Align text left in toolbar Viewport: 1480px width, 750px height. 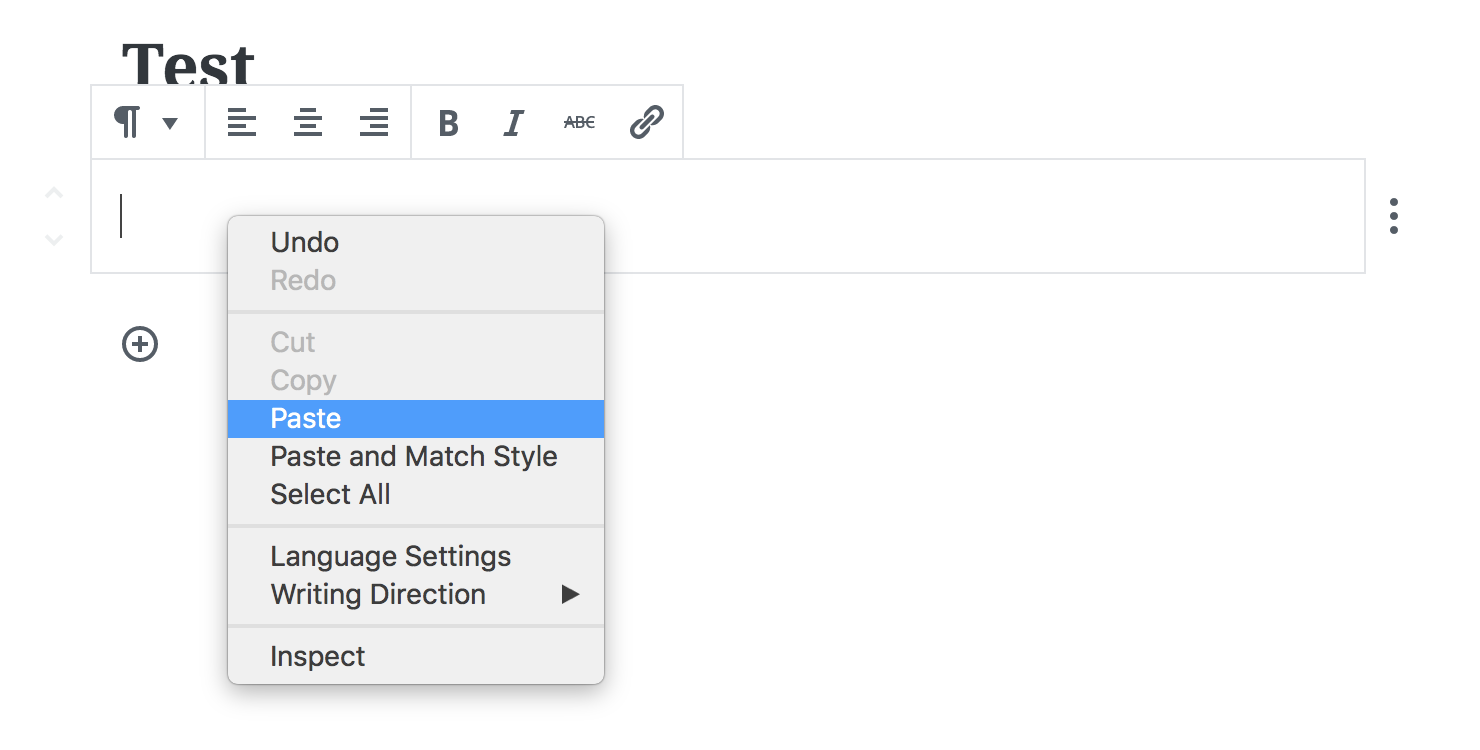(242, 123)
